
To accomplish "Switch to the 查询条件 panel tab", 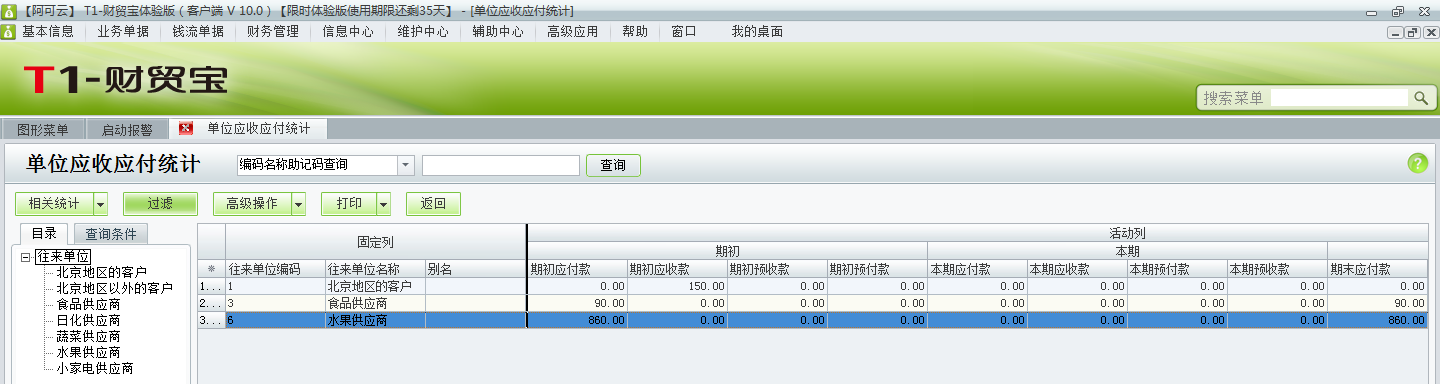I will click(x=110, y=234).
